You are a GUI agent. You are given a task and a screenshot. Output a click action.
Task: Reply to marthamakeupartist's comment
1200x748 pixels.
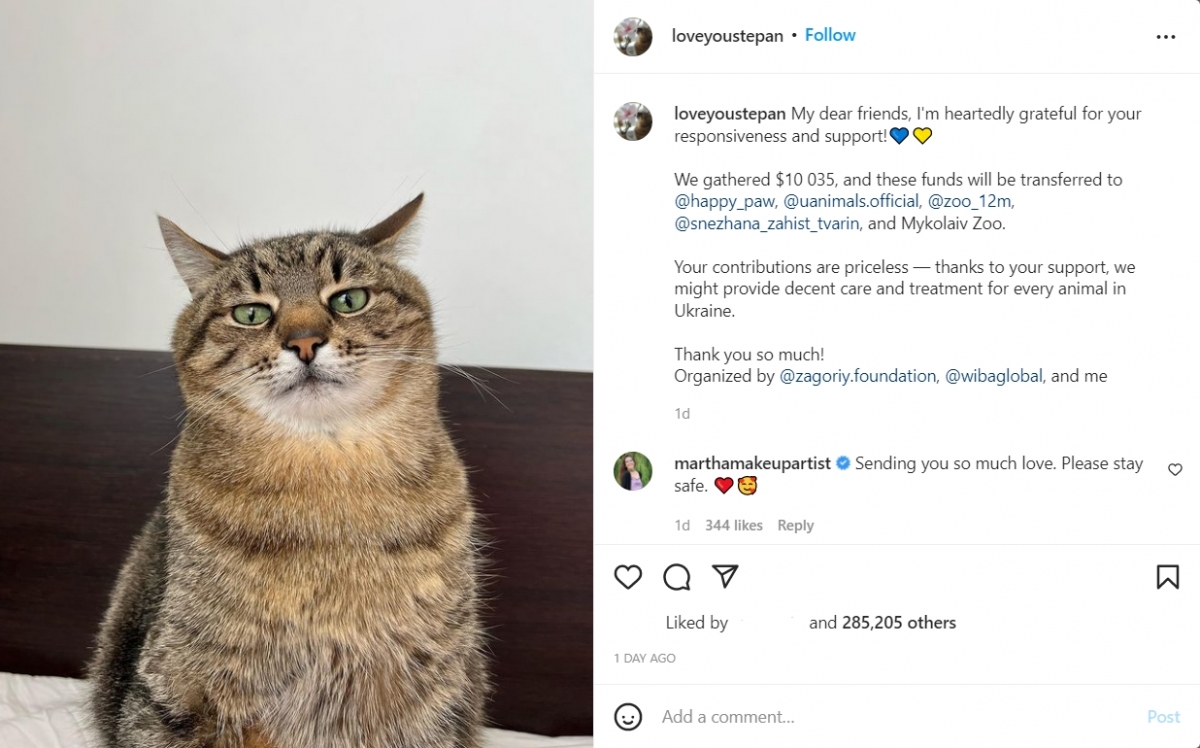pos(795,525)
